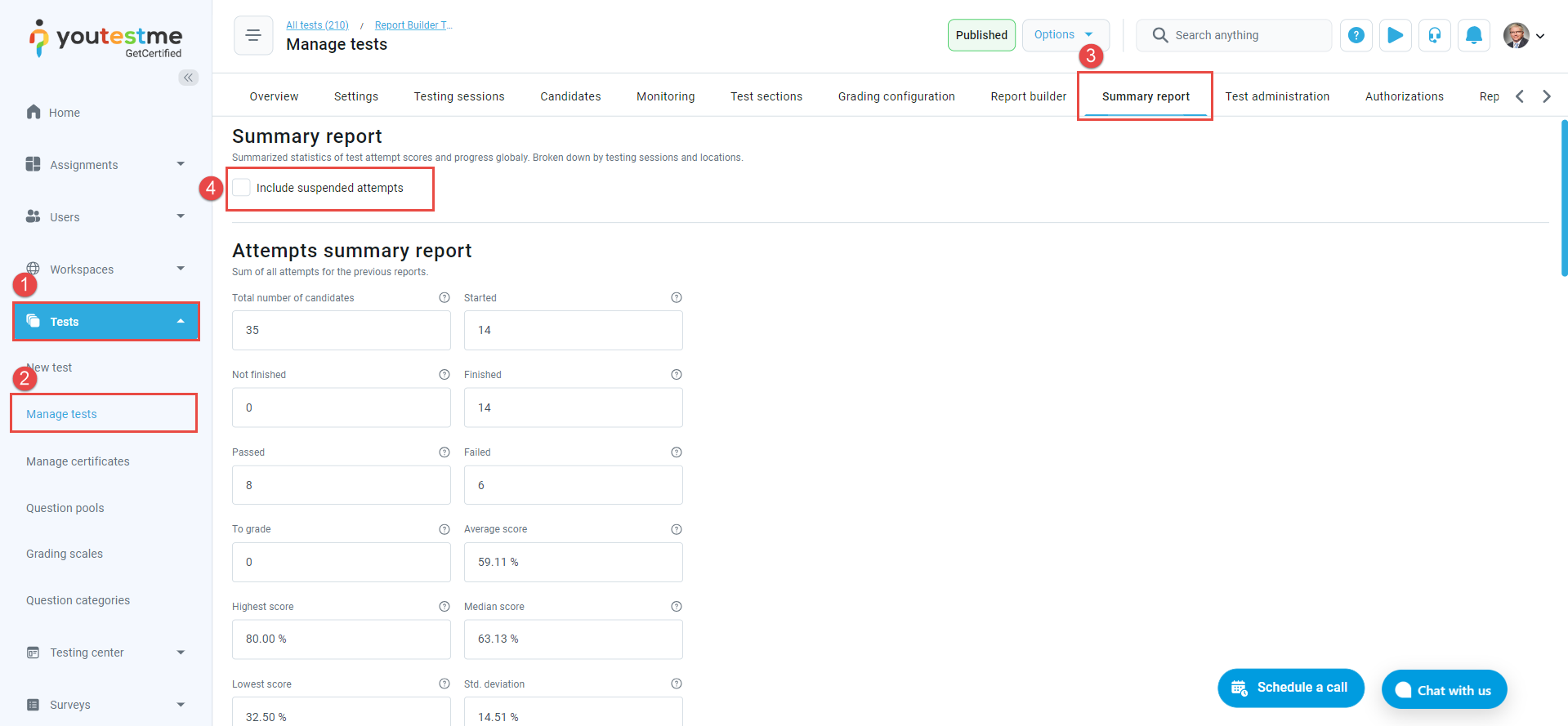Image resolution: width=1568 pixels, height=726 pixels.
Task: Click the search magnifier icon
Action: pyautogui.click(x=1159, y=35)
